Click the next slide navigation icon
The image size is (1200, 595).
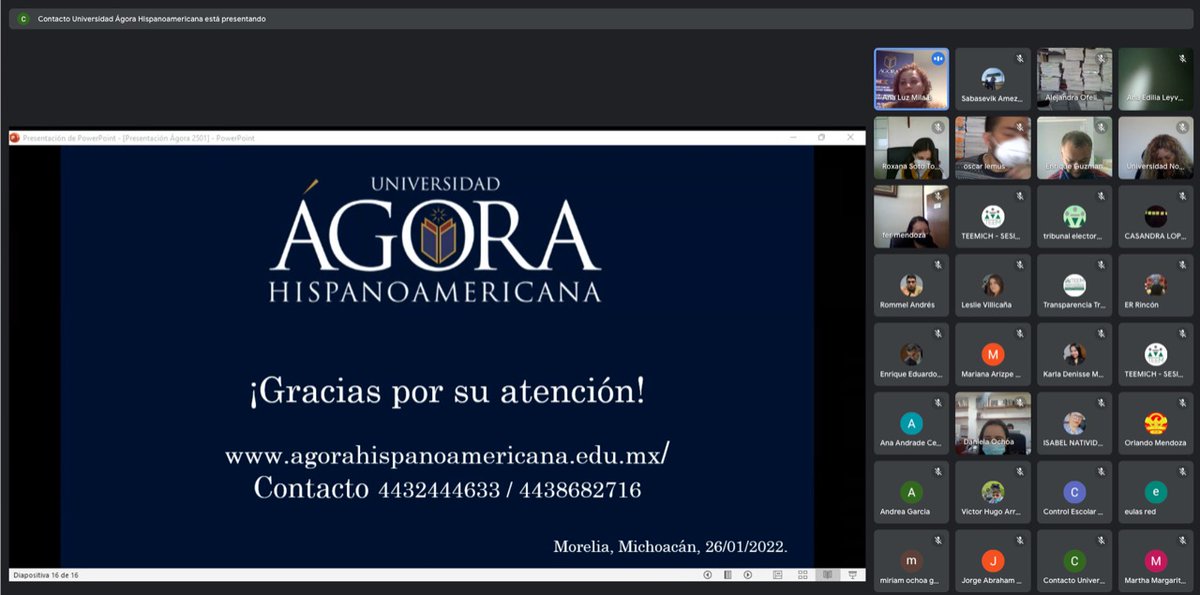[x=747, y=575]
